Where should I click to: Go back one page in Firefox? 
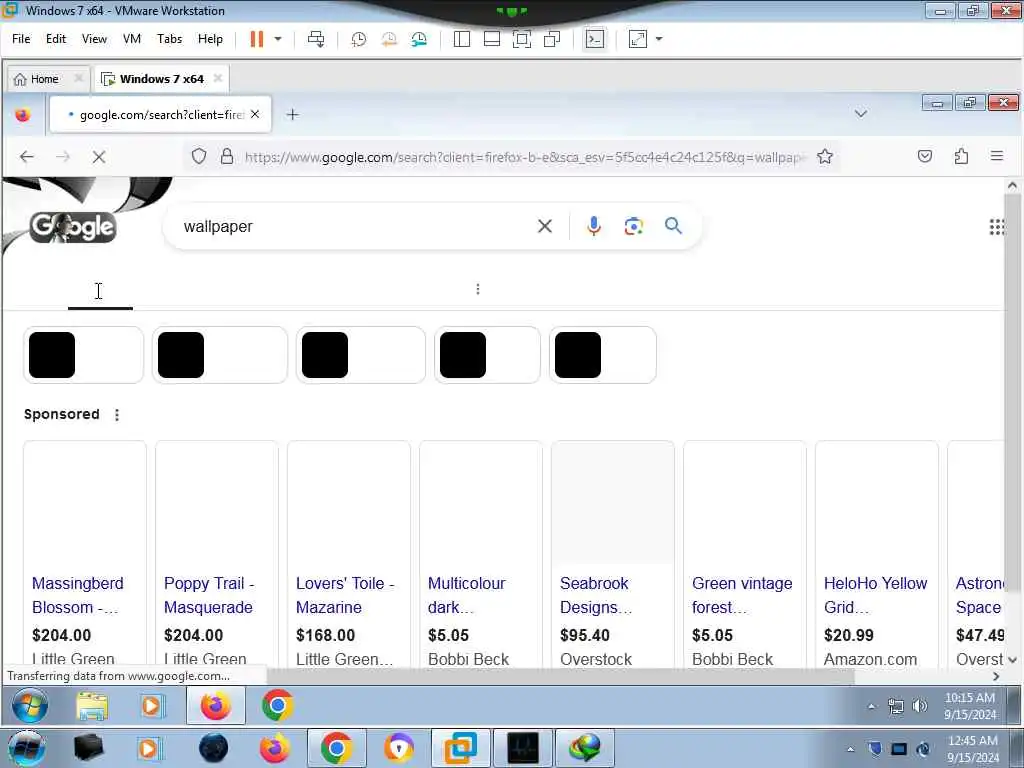27,157
